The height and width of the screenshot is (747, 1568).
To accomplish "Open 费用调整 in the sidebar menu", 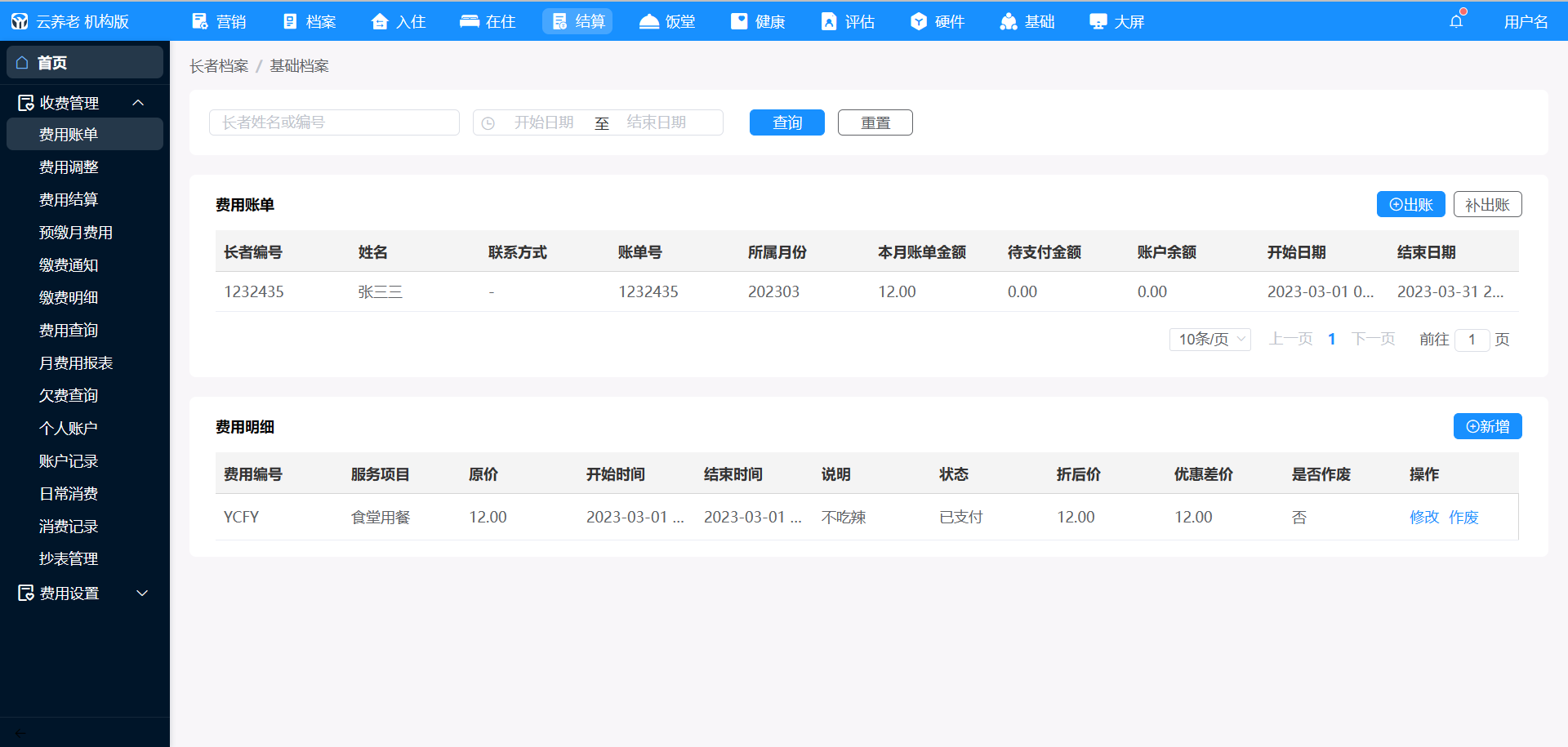I will tap(69, 167).
